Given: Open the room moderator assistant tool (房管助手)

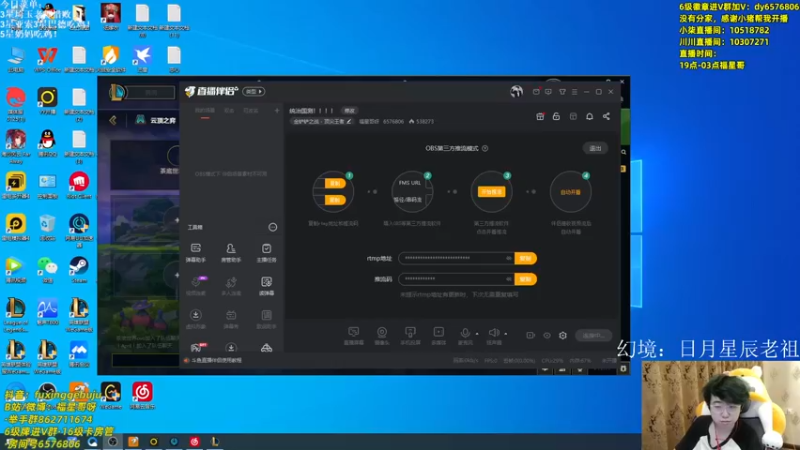Looking at the screenshot, I should coord(231,252).
